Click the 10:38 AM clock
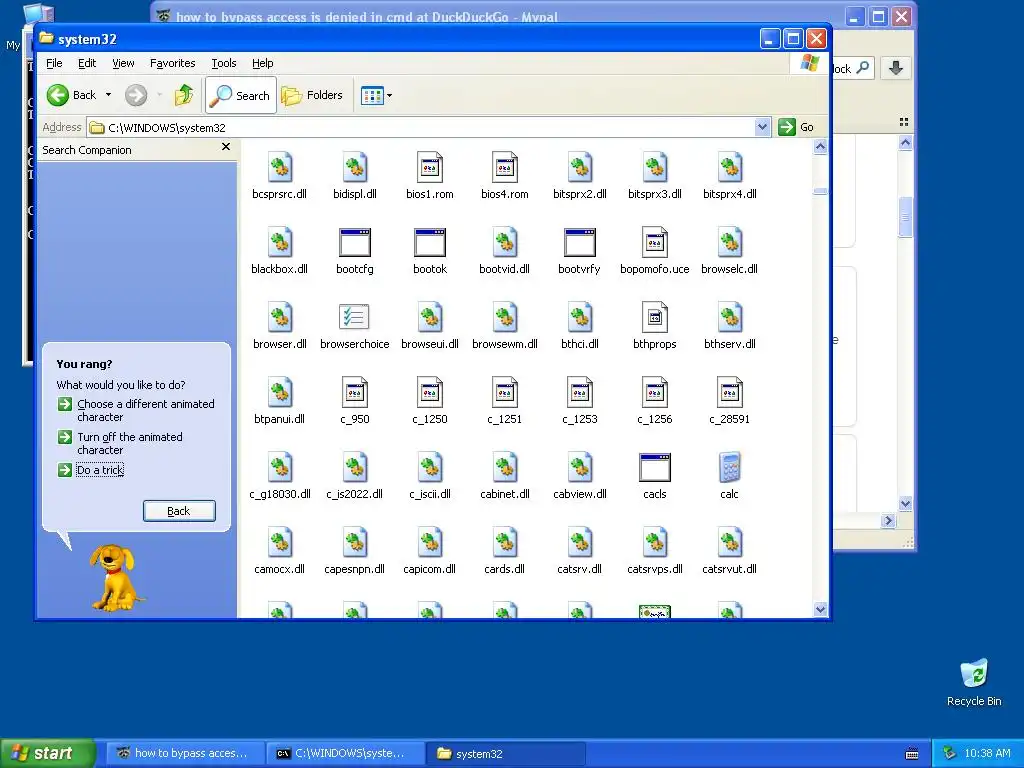The height and width of the screenshot is (768, 1024). click(987, 754)
